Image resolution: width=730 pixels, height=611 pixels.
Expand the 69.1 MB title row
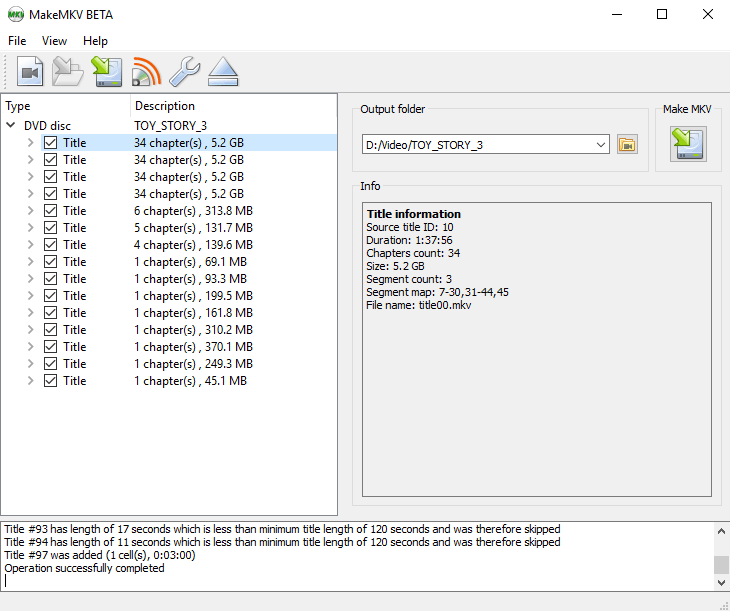tap(31, 262)
